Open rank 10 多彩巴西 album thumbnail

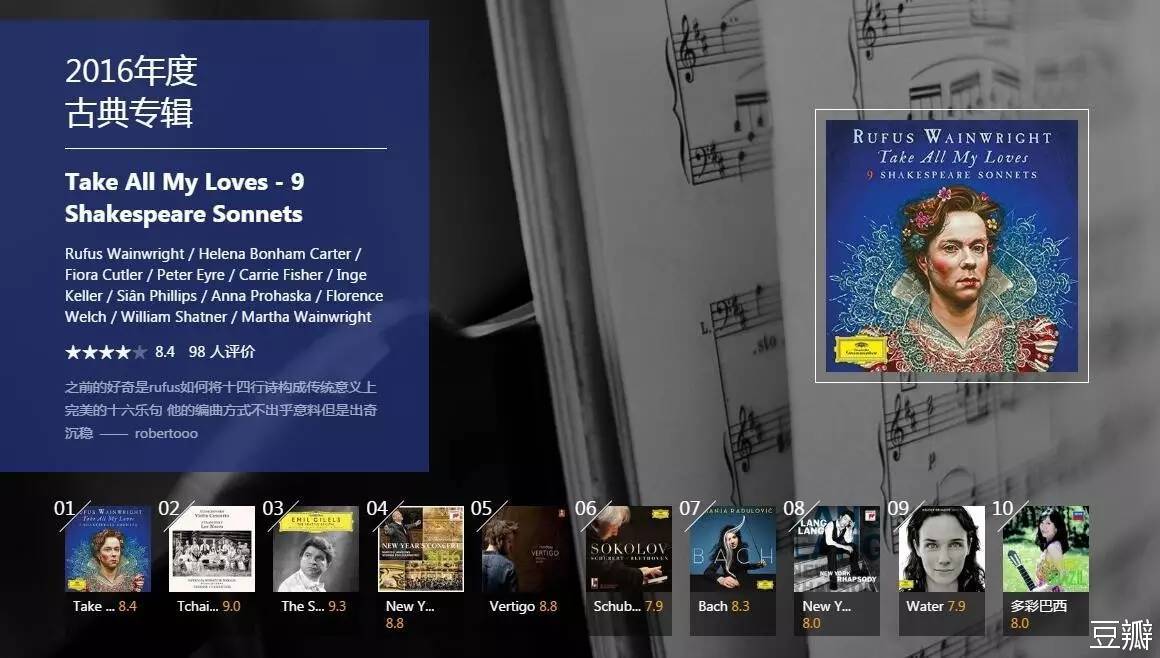pos(1046,549)
